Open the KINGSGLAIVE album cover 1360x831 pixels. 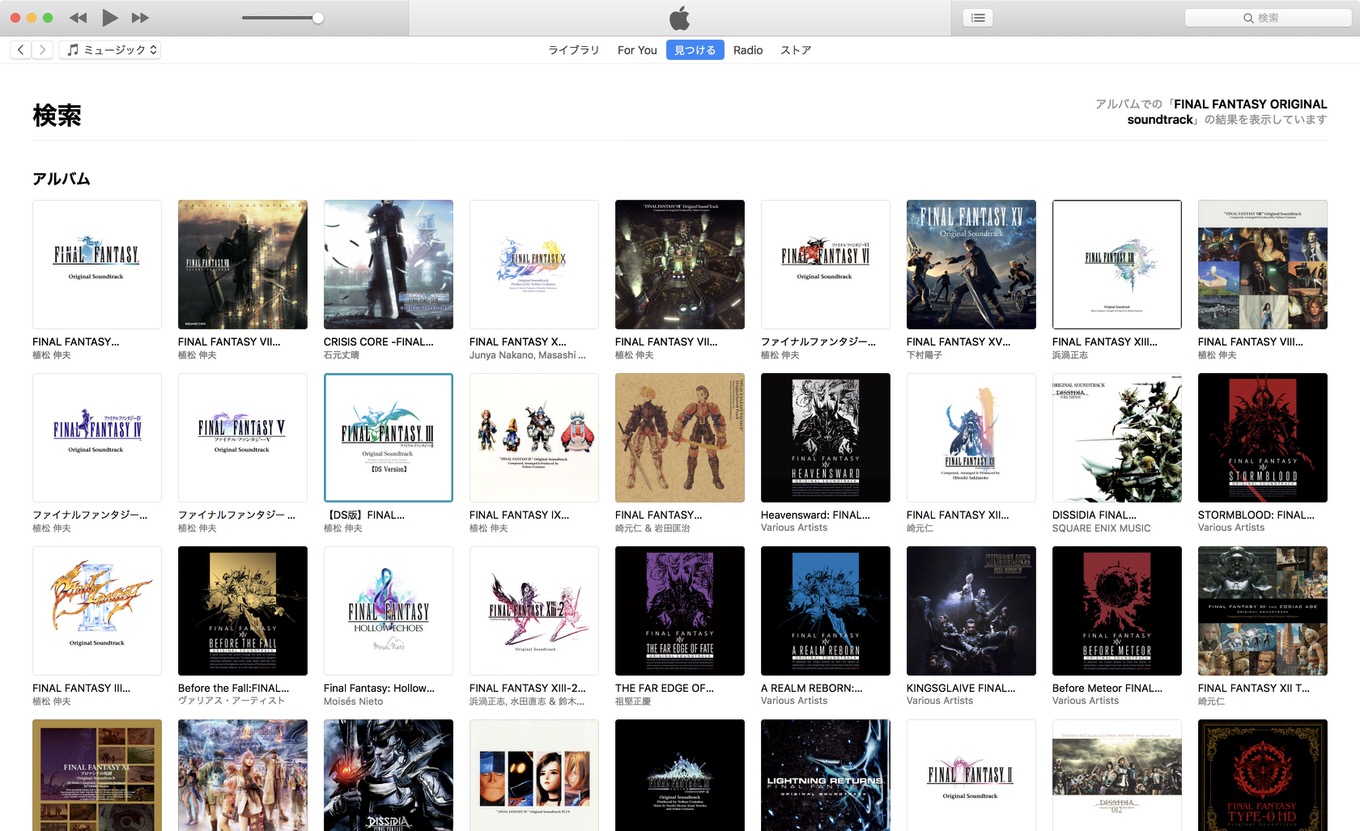pos(971,611)
